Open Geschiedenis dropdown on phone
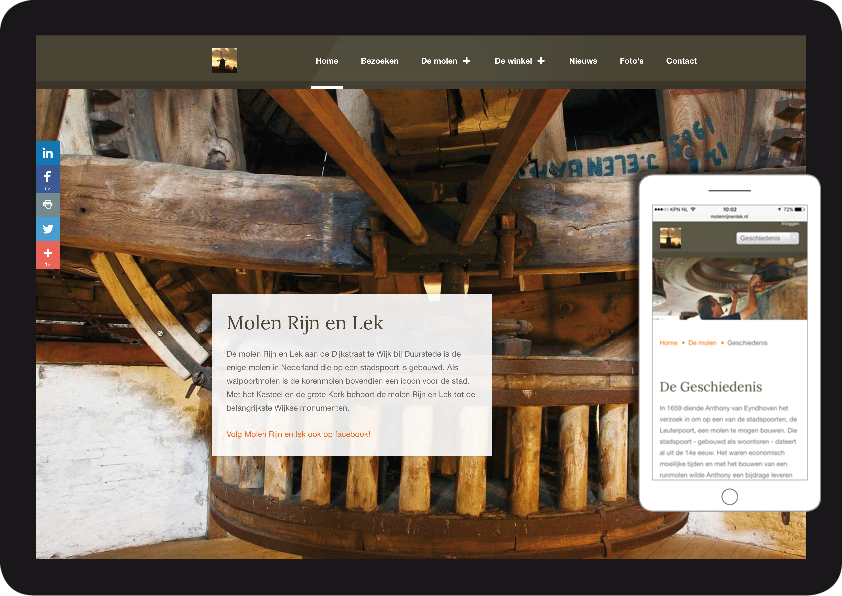Viewport: 842px width, 596px height. point(767,239)
